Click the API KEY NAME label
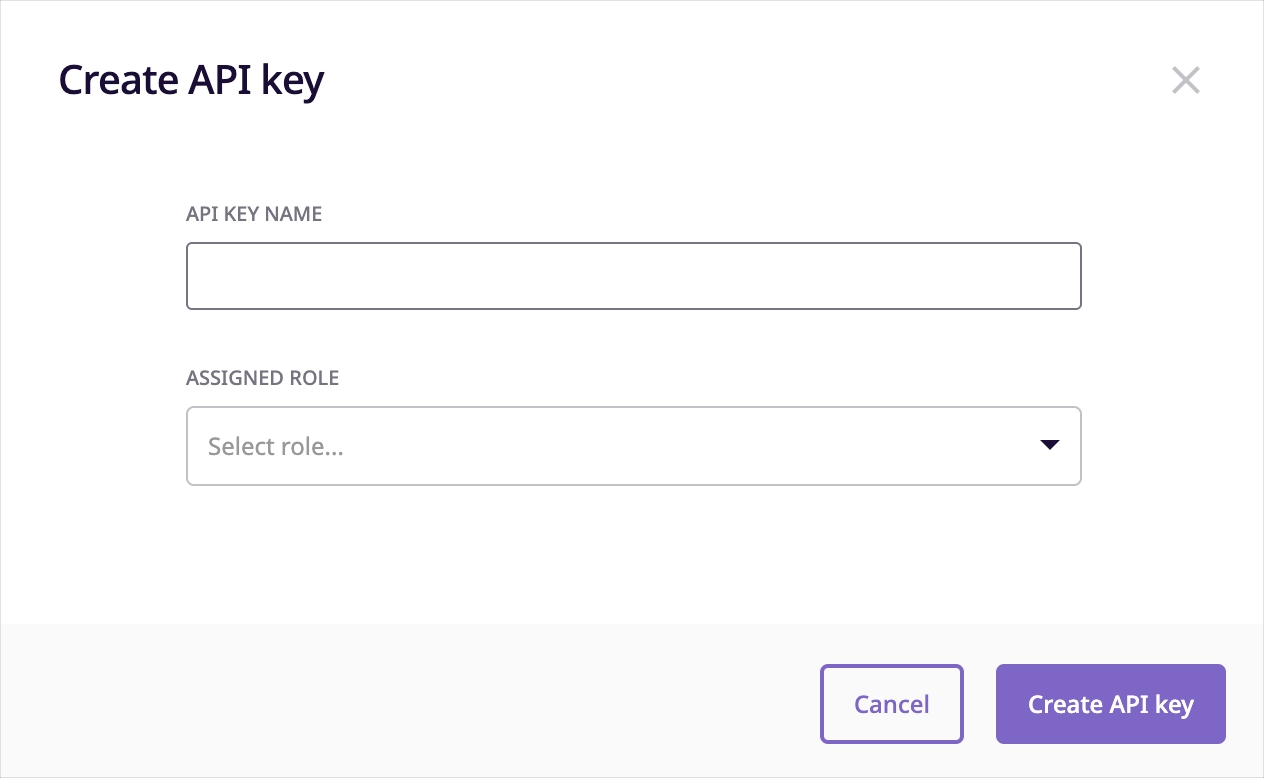The height and width of the screenshot is (778, 1264). tap(254, 214)
